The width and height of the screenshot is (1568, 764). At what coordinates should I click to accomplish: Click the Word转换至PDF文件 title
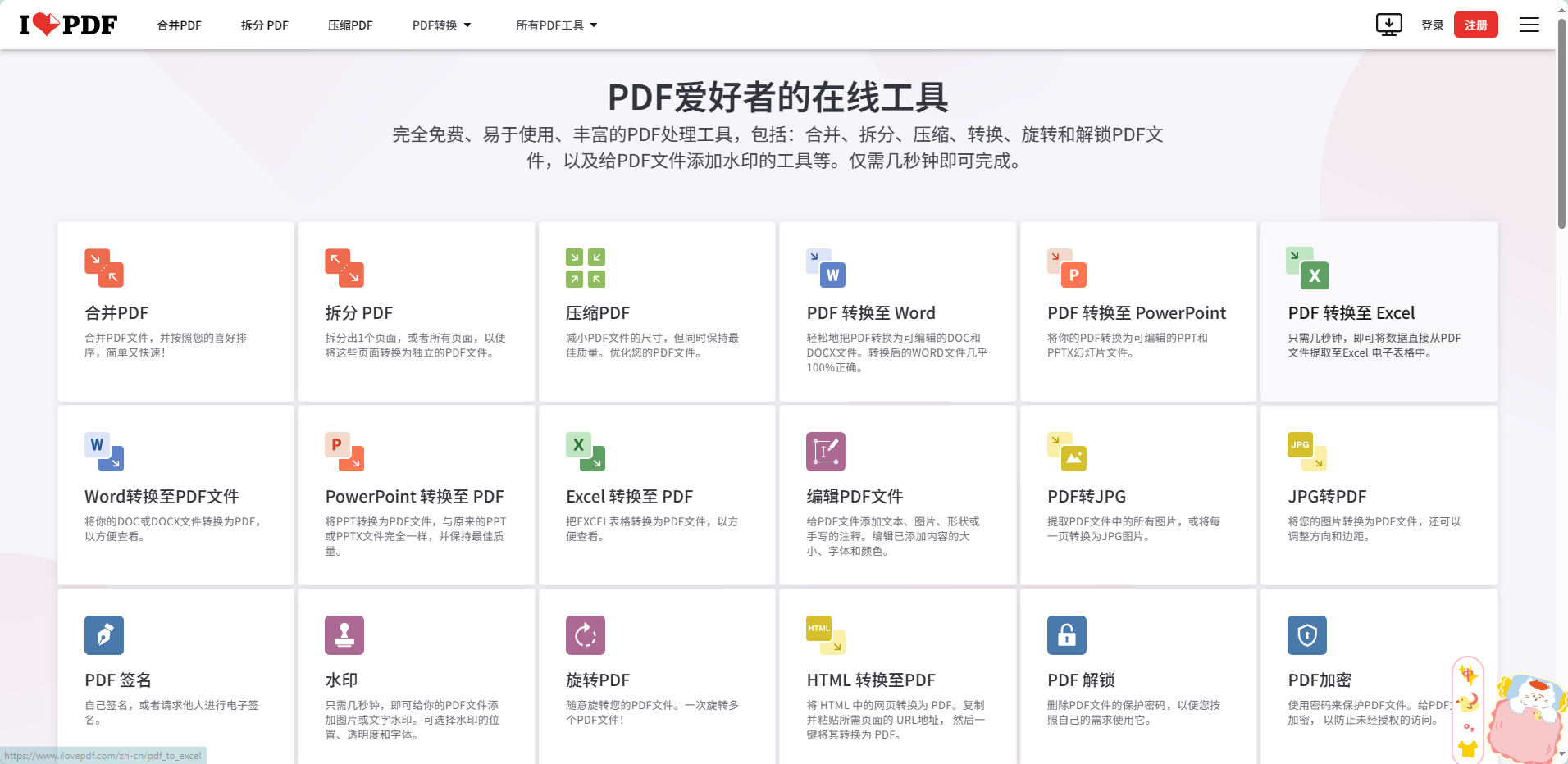(162, 497)
